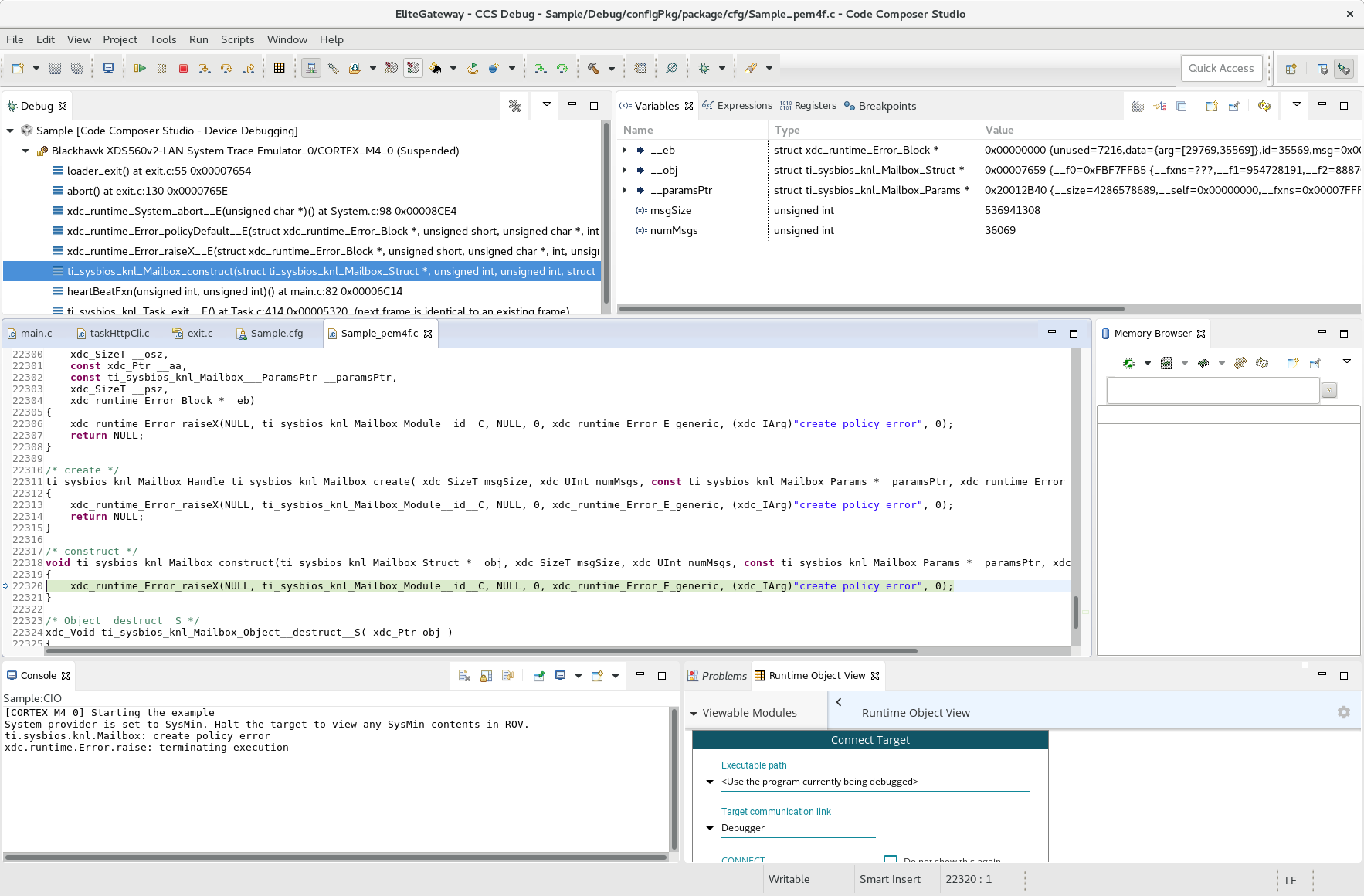This screenshot has width=1364, height=896.
Task: Toggle the Scroll Lock icon in Console
Action: click(486, 676)
